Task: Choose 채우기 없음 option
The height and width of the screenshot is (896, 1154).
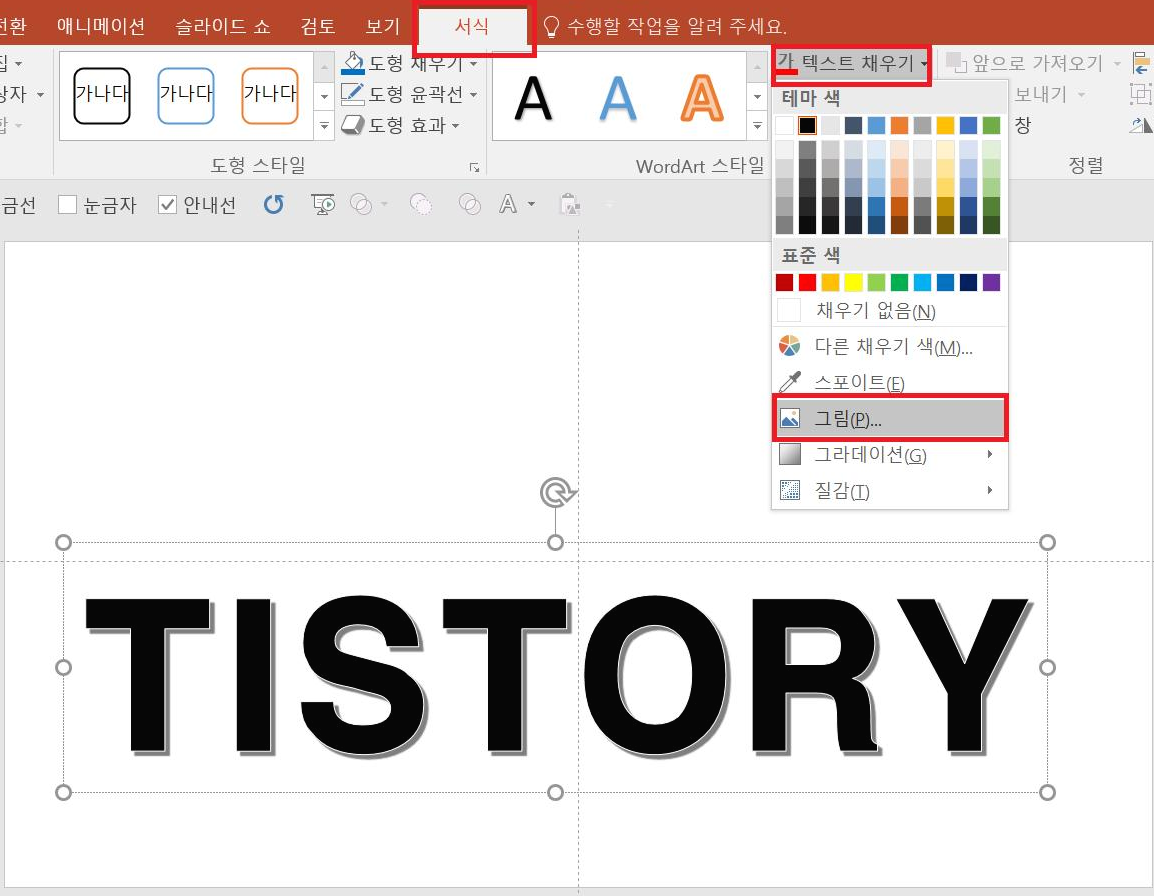Action: pos(890,311)
